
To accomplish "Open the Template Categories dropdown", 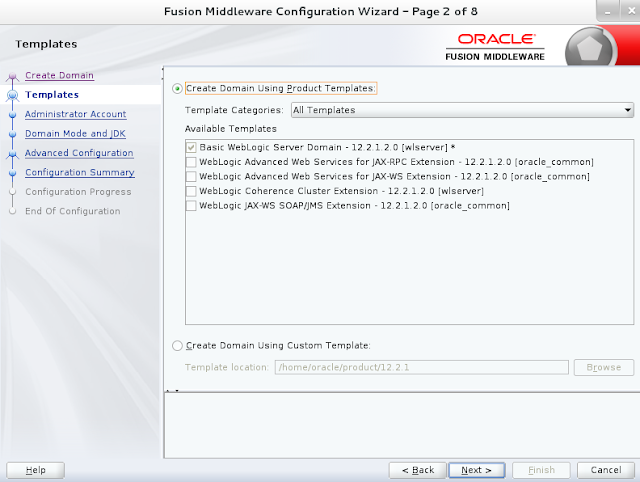I will pyautogui.click(x=462, y=110).
